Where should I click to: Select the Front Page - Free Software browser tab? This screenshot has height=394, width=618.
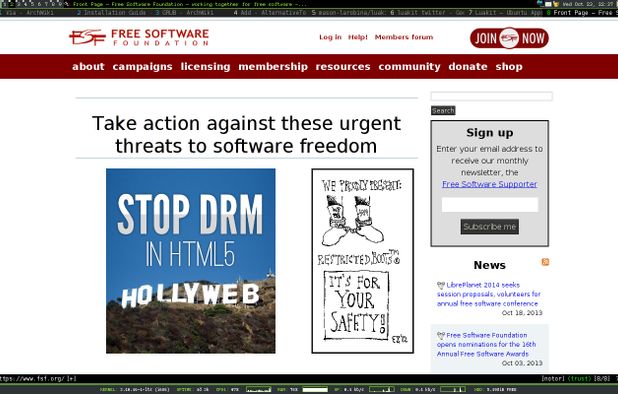click(582, 13)
